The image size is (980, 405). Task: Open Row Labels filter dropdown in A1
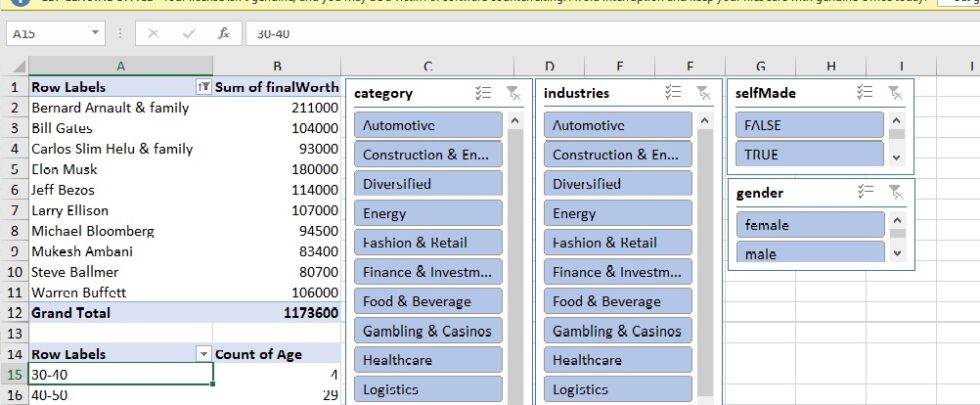point(204,87)
